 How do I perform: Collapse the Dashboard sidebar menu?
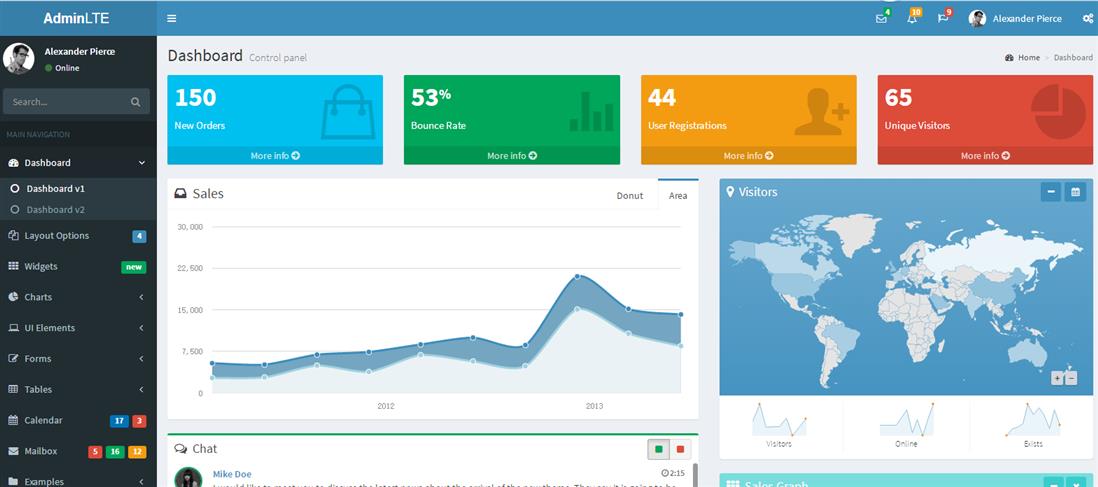pos(78,163)
